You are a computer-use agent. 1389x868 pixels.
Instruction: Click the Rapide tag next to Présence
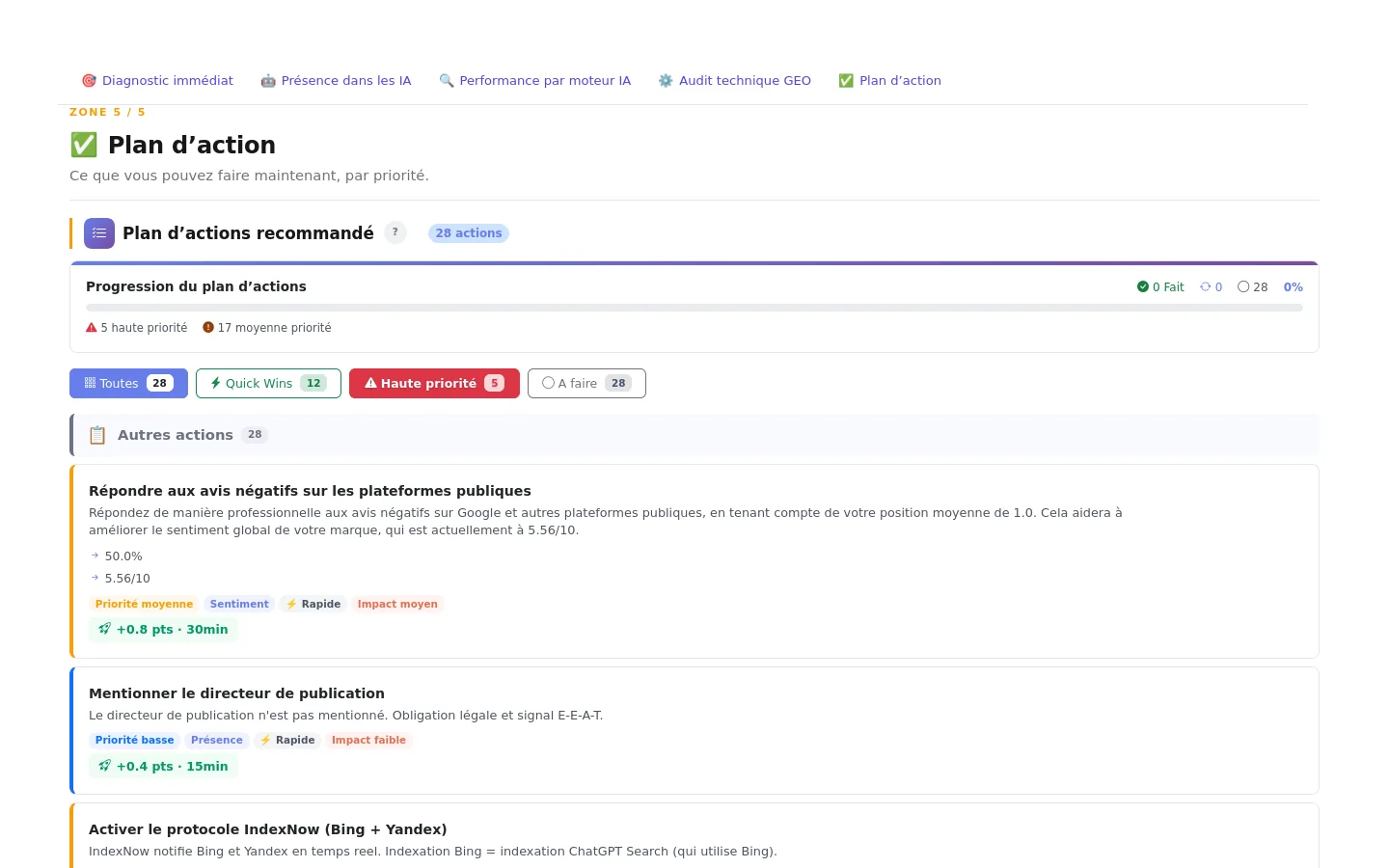[x=287, y=740]
